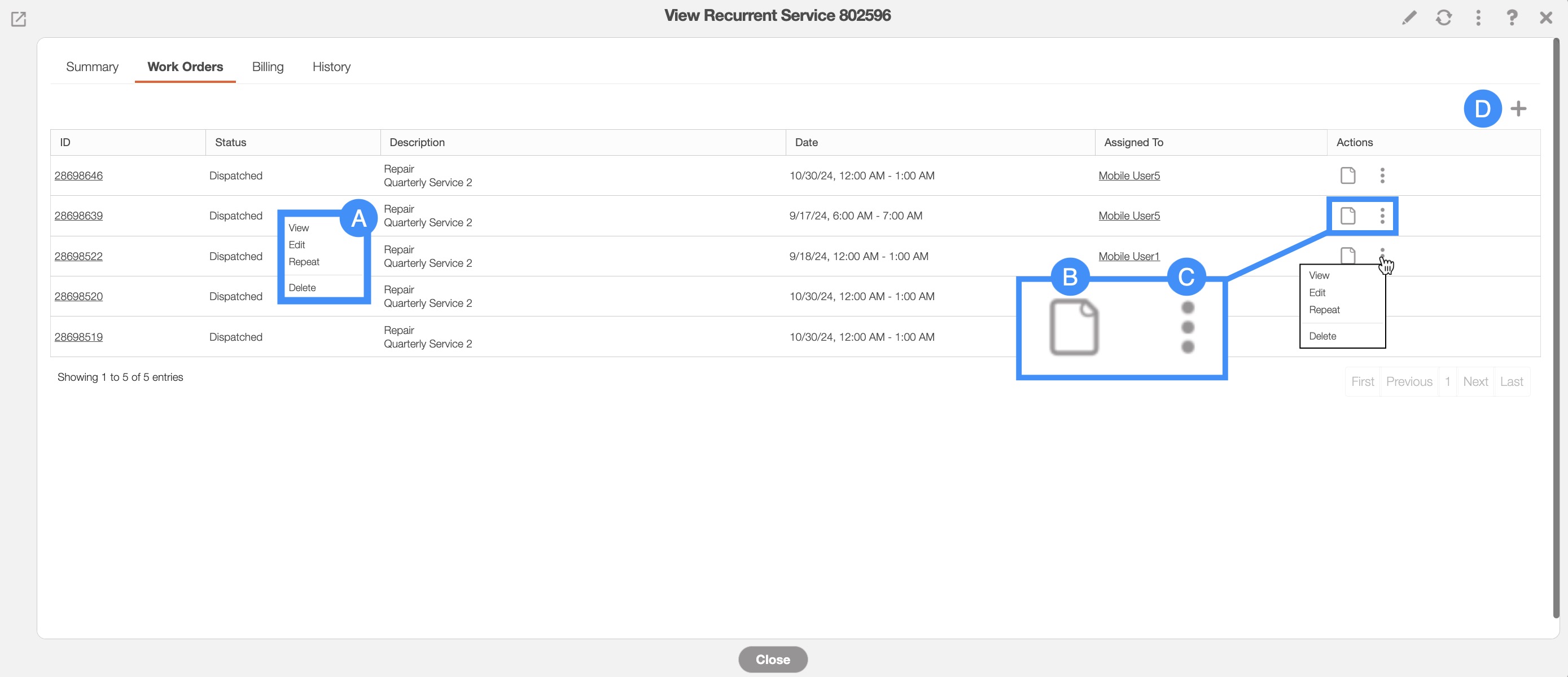This screenshot has height=677, width=1568.
Task: Click the help question mark icon
Action: tap(1512, 17)
